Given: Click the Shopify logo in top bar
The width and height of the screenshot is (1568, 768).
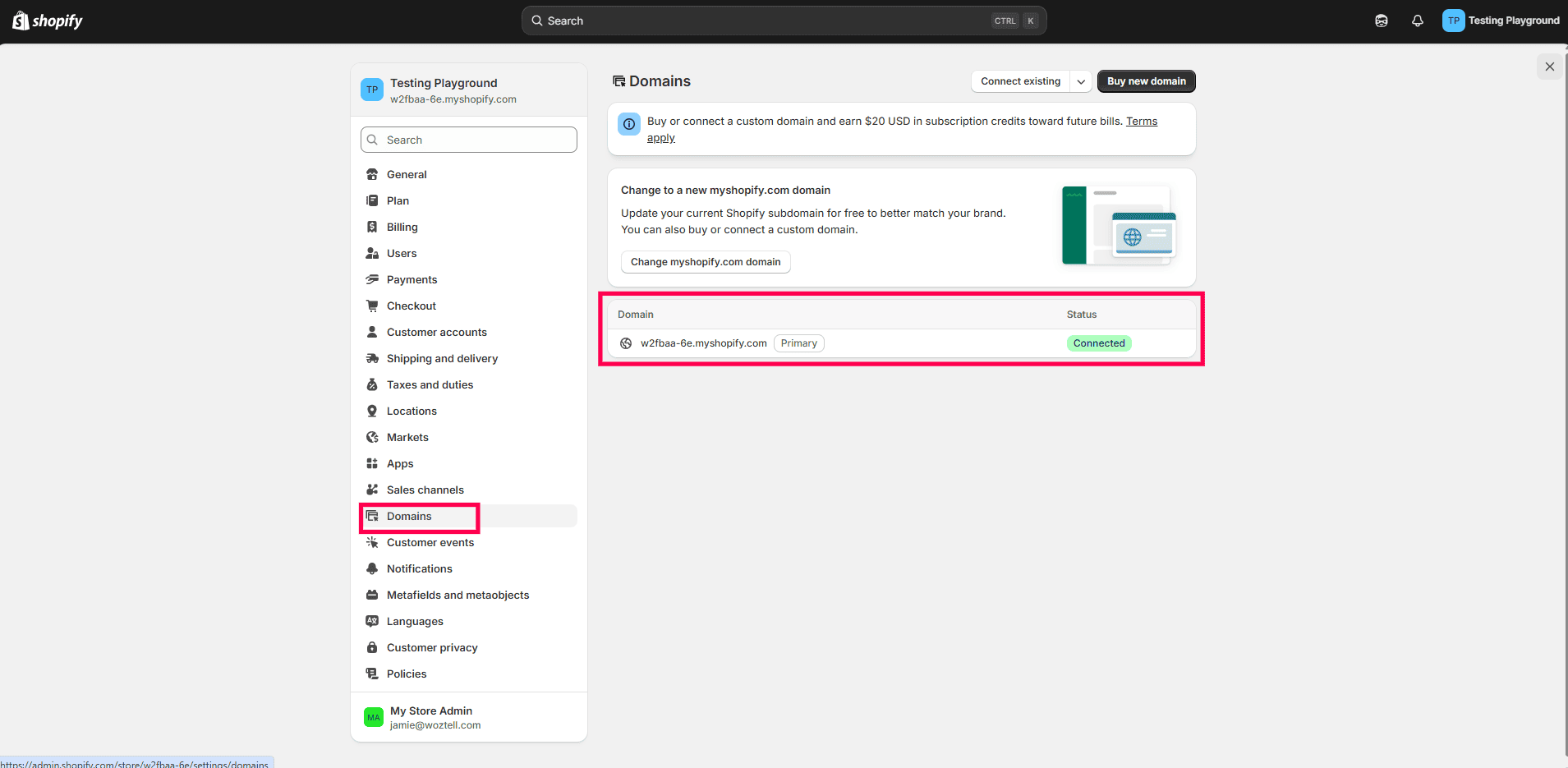Looking at the screenshot, I should [48, 21].
